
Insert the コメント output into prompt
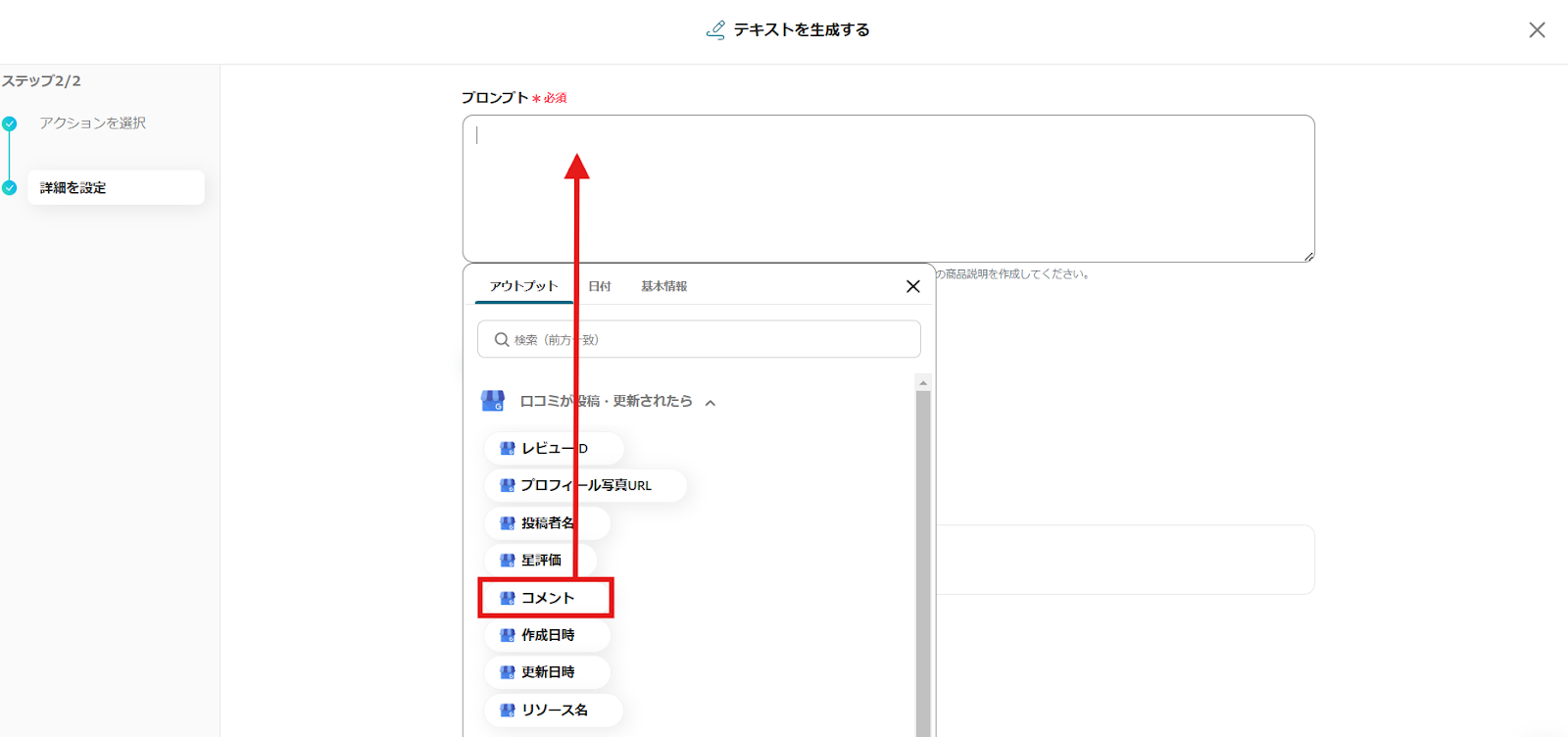(x=546, y=598)
